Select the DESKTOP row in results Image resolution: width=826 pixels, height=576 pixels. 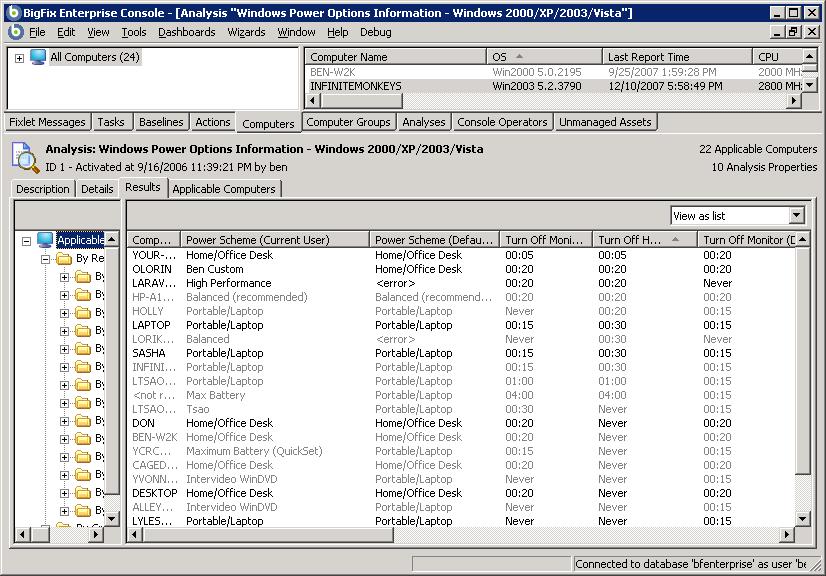[x=462, y=493]
